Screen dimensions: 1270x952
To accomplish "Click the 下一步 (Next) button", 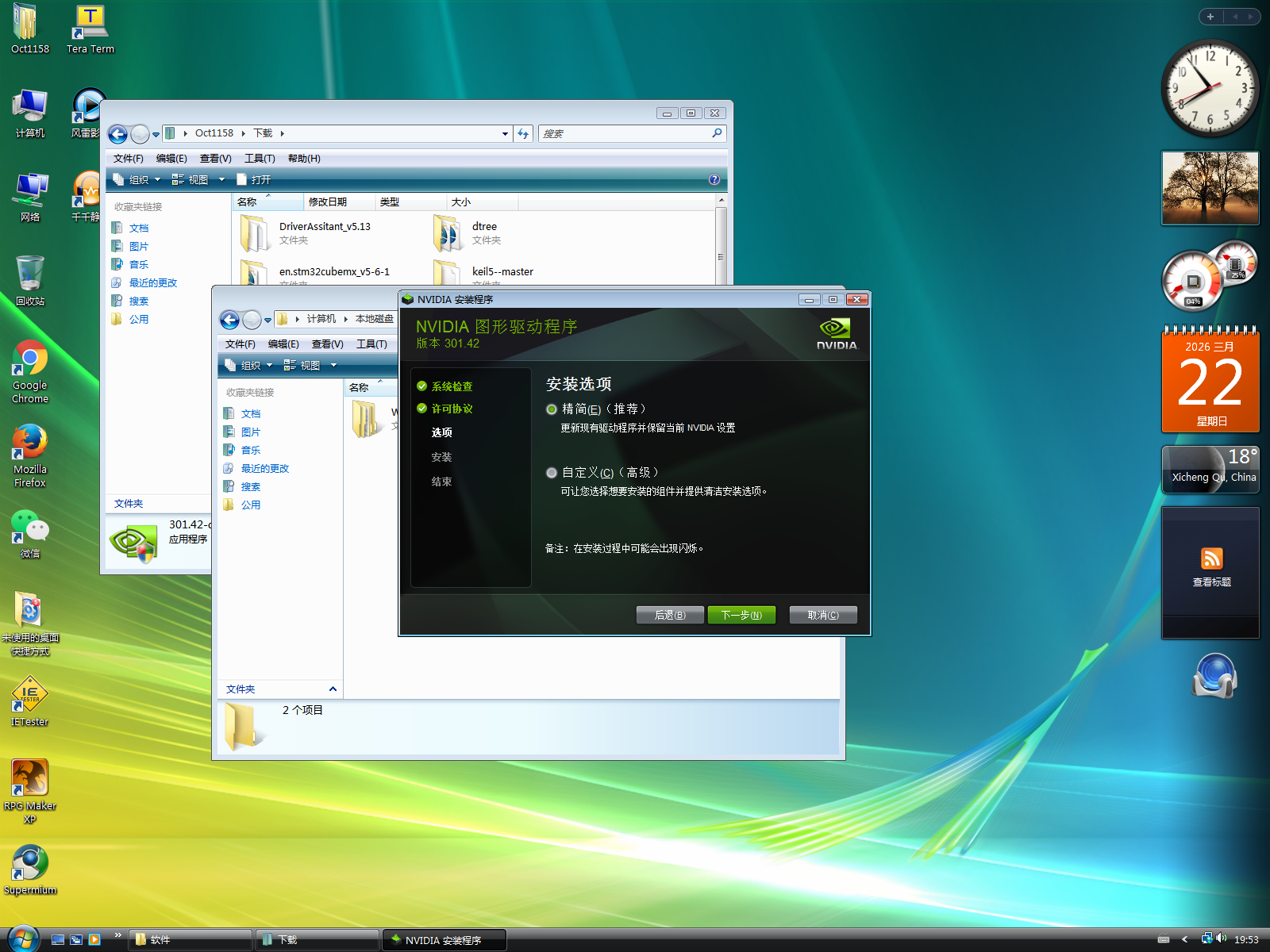I will [x=741, y=615].
